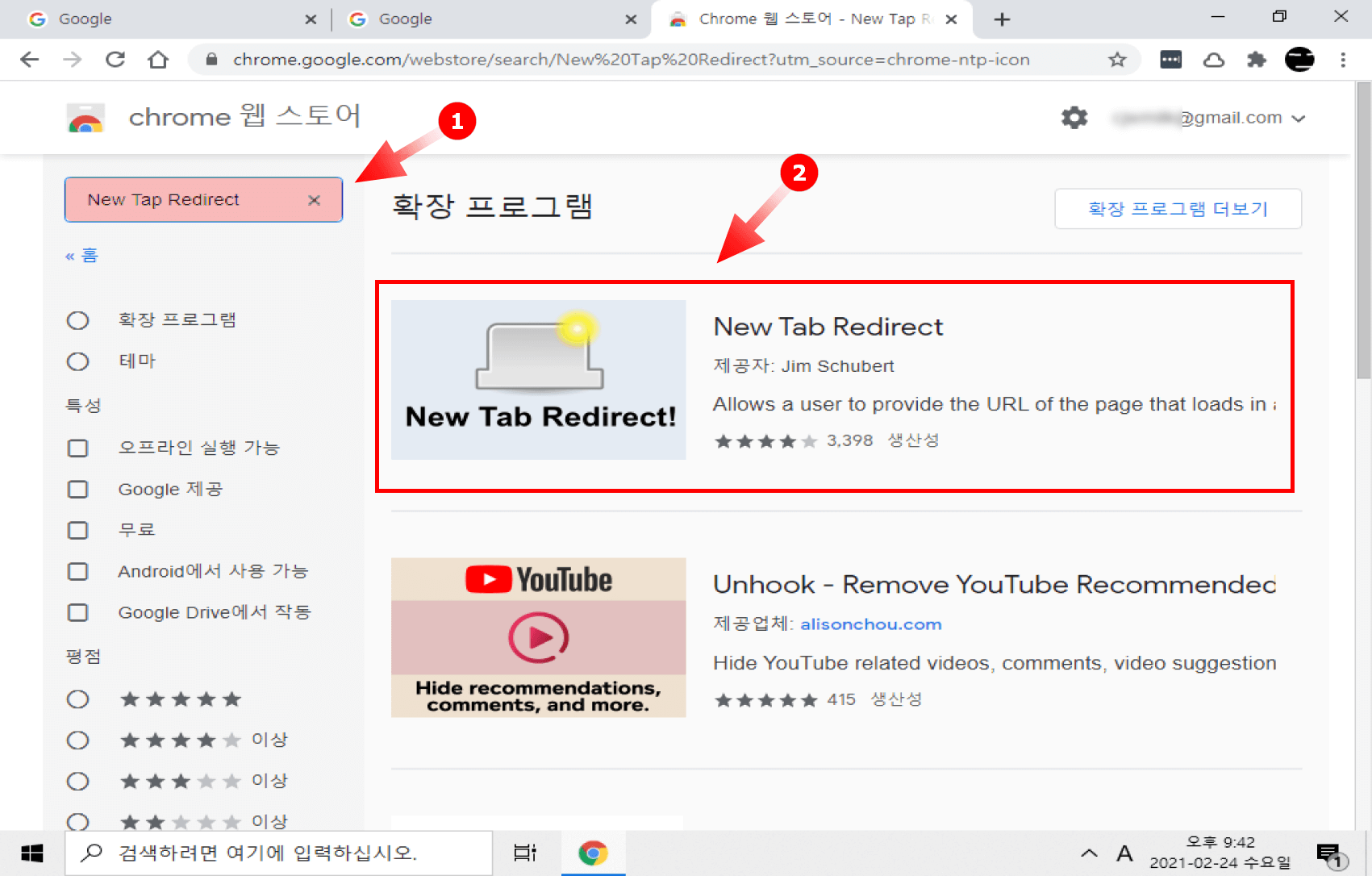Screen dimensions: 1372x876
Task: Select the four stars 이상 rating filter
Action: (77, 740)
